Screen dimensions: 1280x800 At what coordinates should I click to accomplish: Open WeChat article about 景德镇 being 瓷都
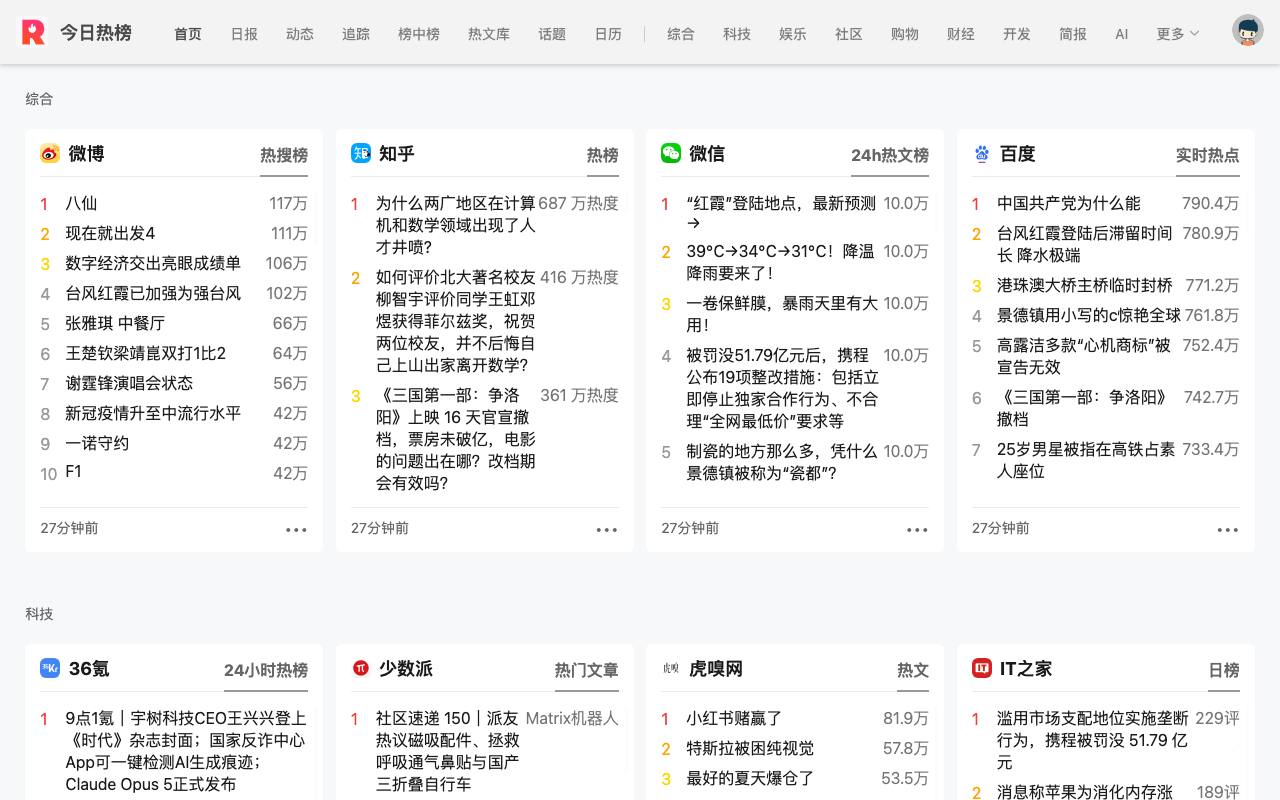tap(782, 462)
